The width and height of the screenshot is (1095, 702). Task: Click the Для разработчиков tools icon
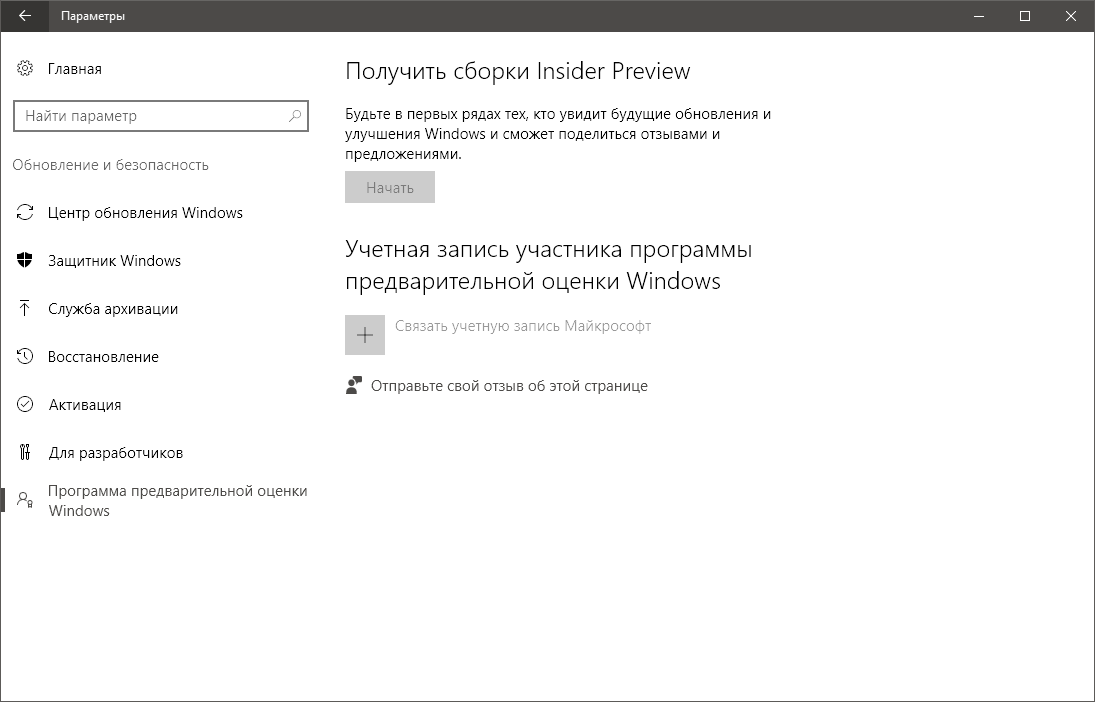24,453
